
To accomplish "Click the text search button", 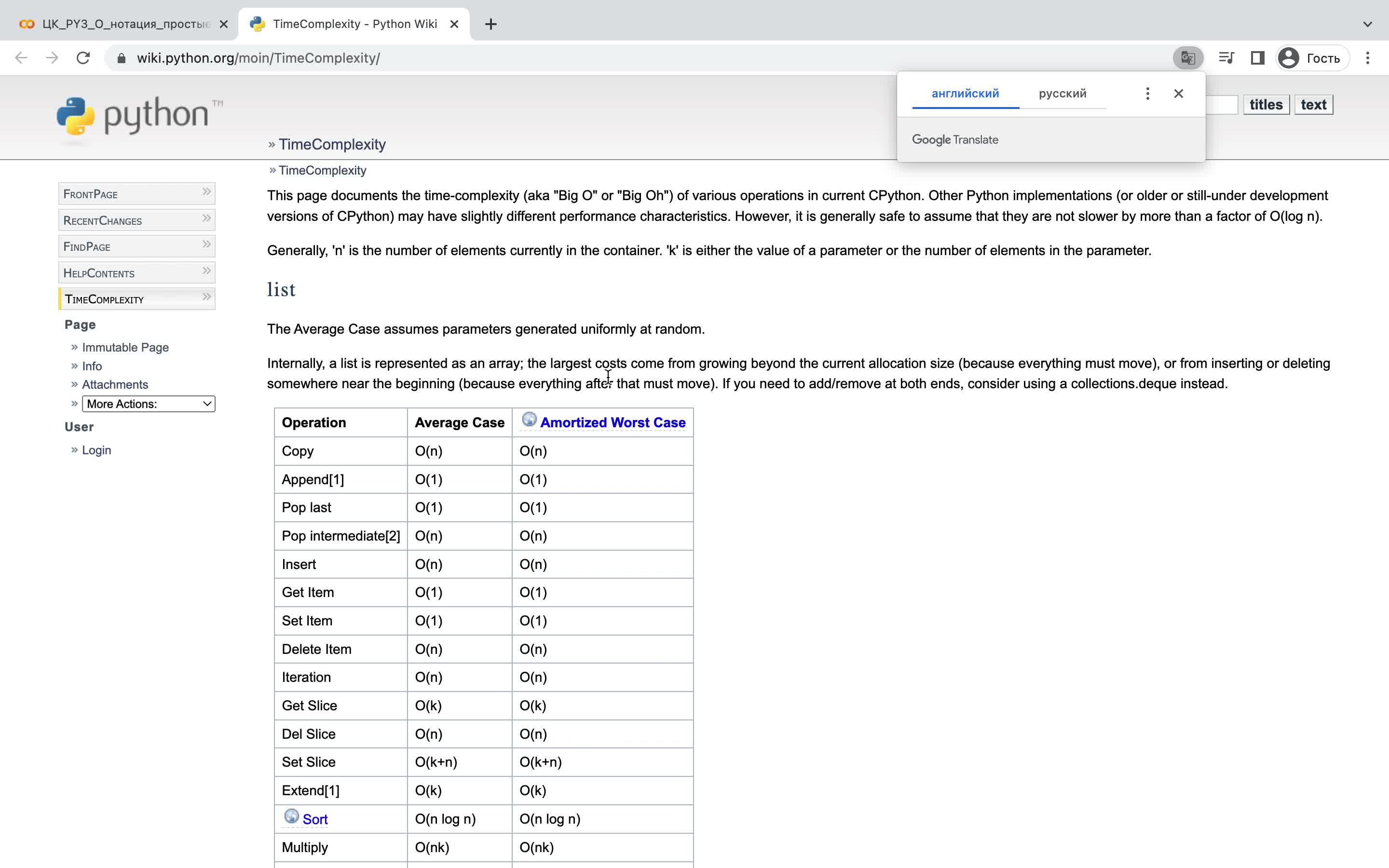I will pos(1313,105).
